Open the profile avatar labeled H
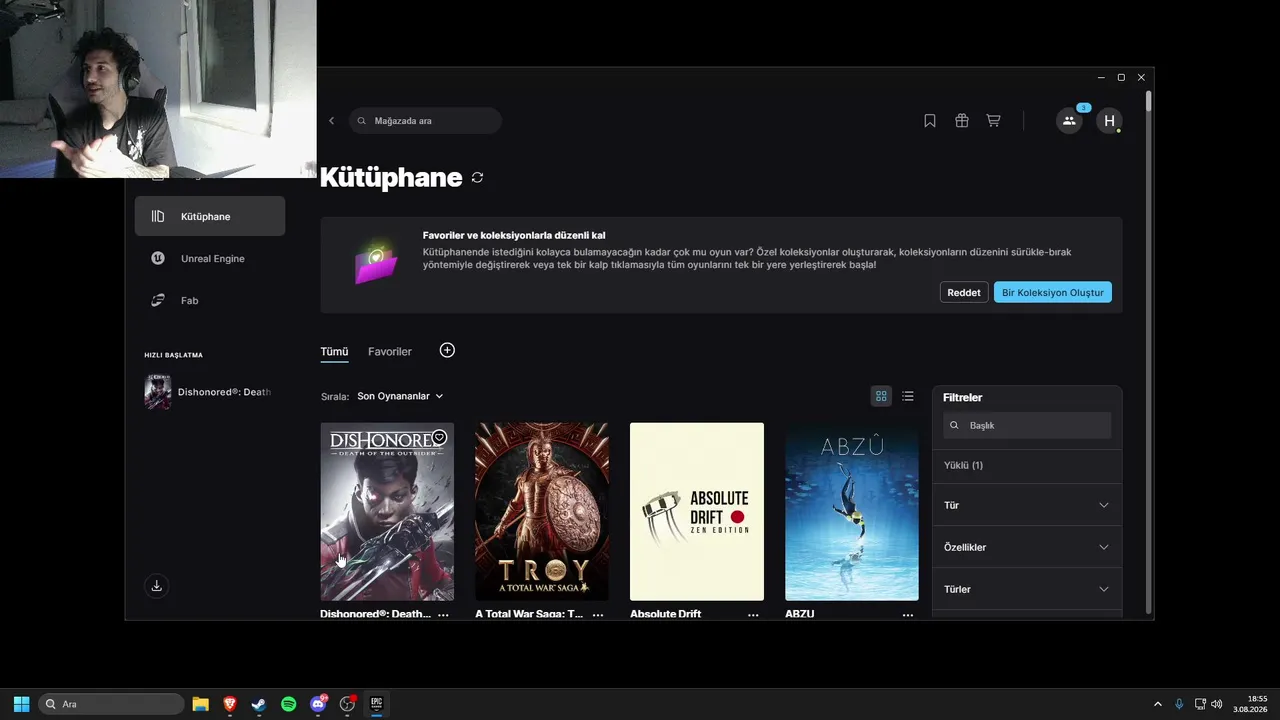This screenshot has width=1280, height=720. [1109, 121]
